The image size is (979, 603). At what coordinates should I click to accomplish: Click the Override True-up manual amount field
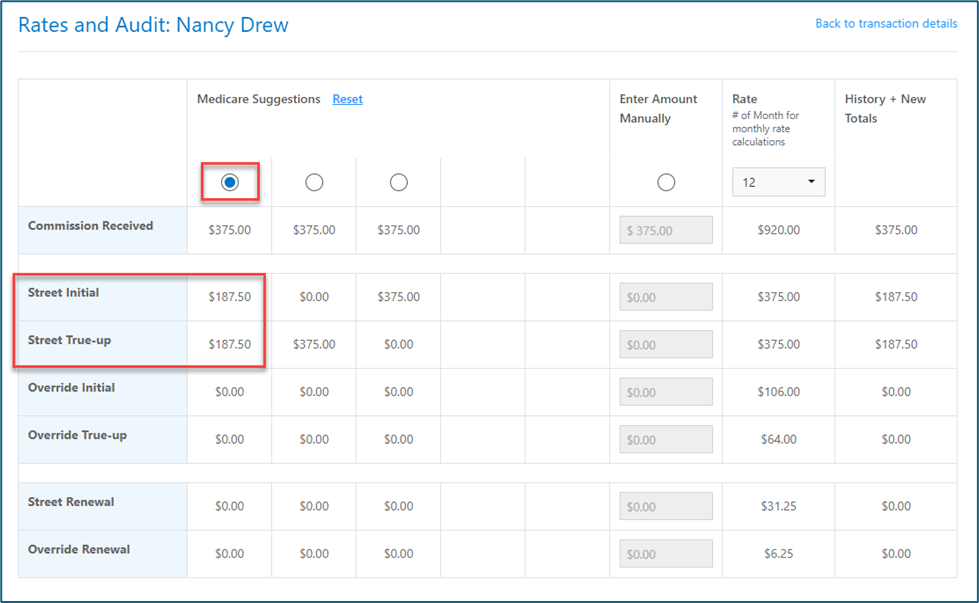[x=666, y=439]
